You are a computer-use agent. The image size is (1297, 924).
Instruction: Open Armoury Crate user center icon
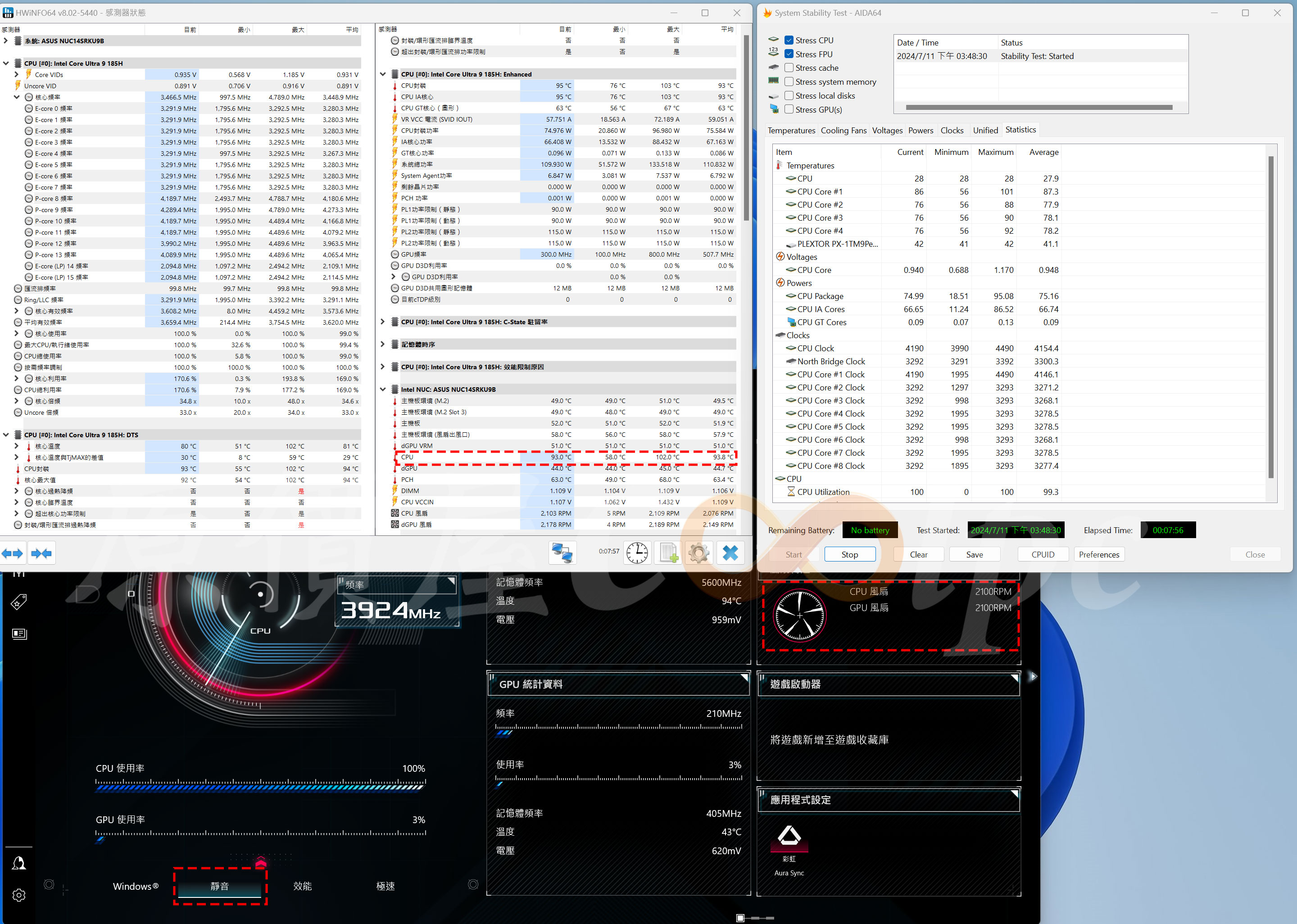(x=19, y=864)
